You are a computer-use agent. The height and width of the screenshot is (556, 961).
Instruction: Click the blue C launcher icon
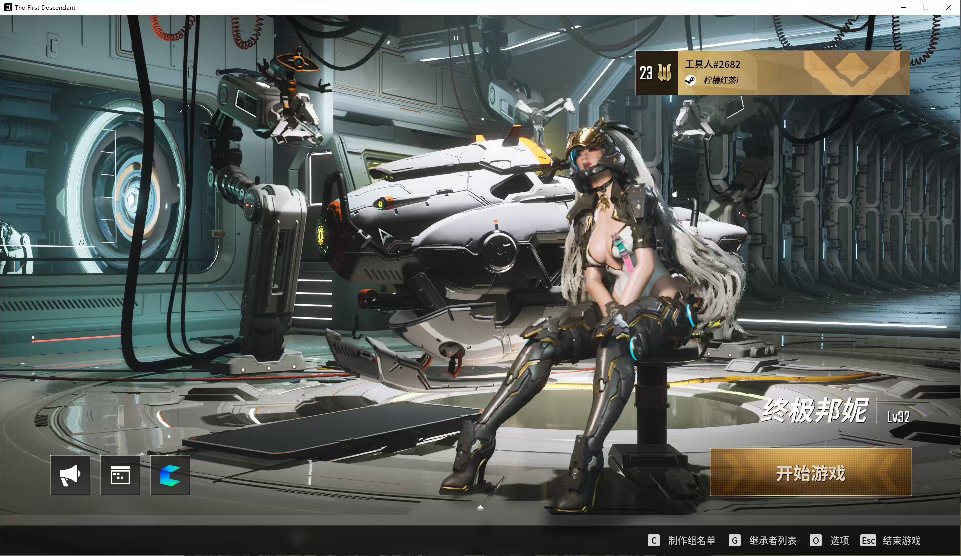click(x=170, y=475)
